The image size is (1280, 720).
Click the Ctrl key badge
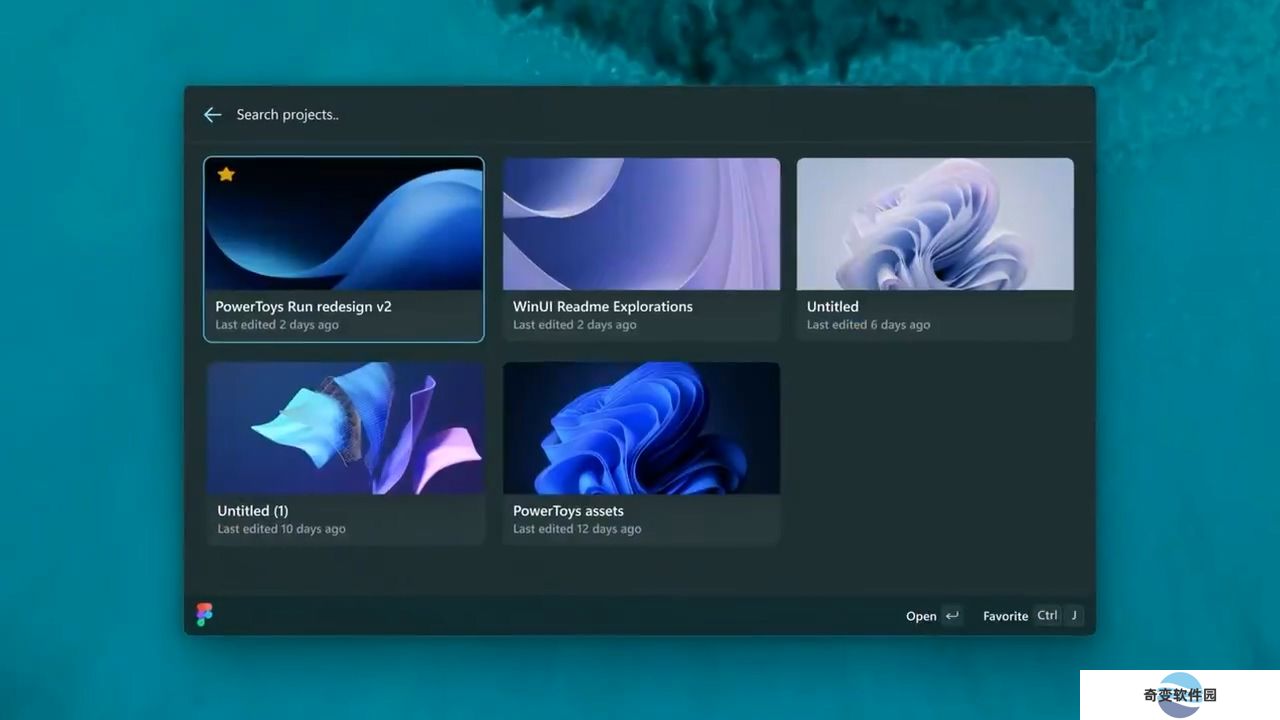(1047, 616)
